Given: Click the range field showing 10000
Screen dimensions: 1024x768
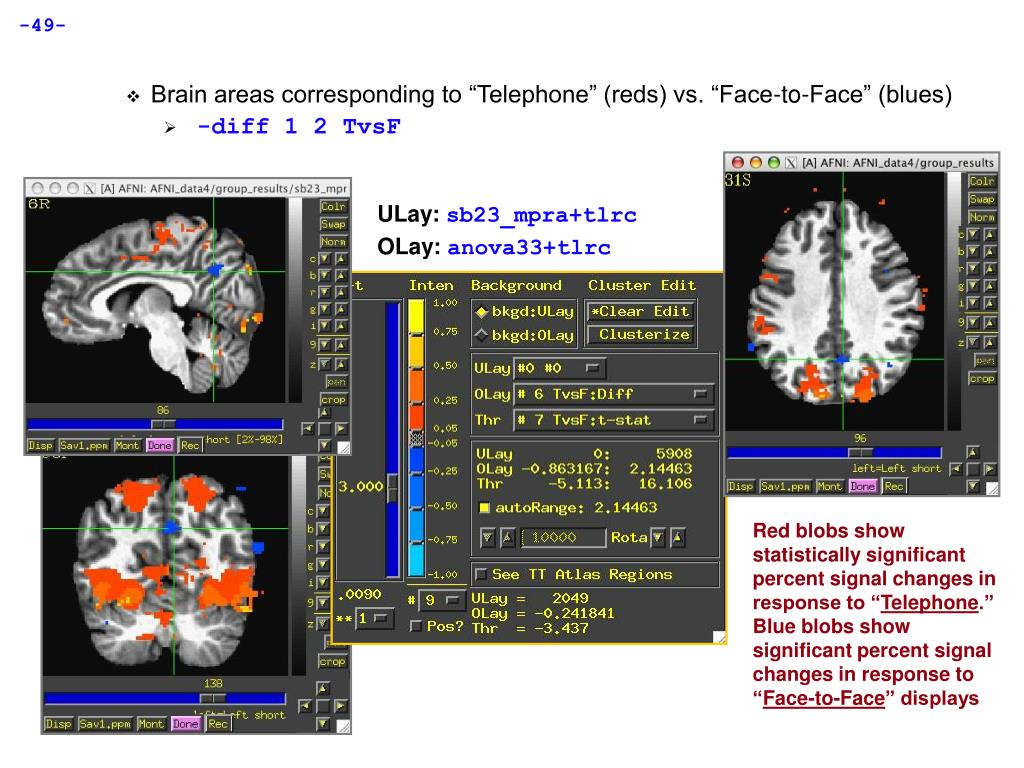Looking at the screenshot, I should tap(564, 537).
